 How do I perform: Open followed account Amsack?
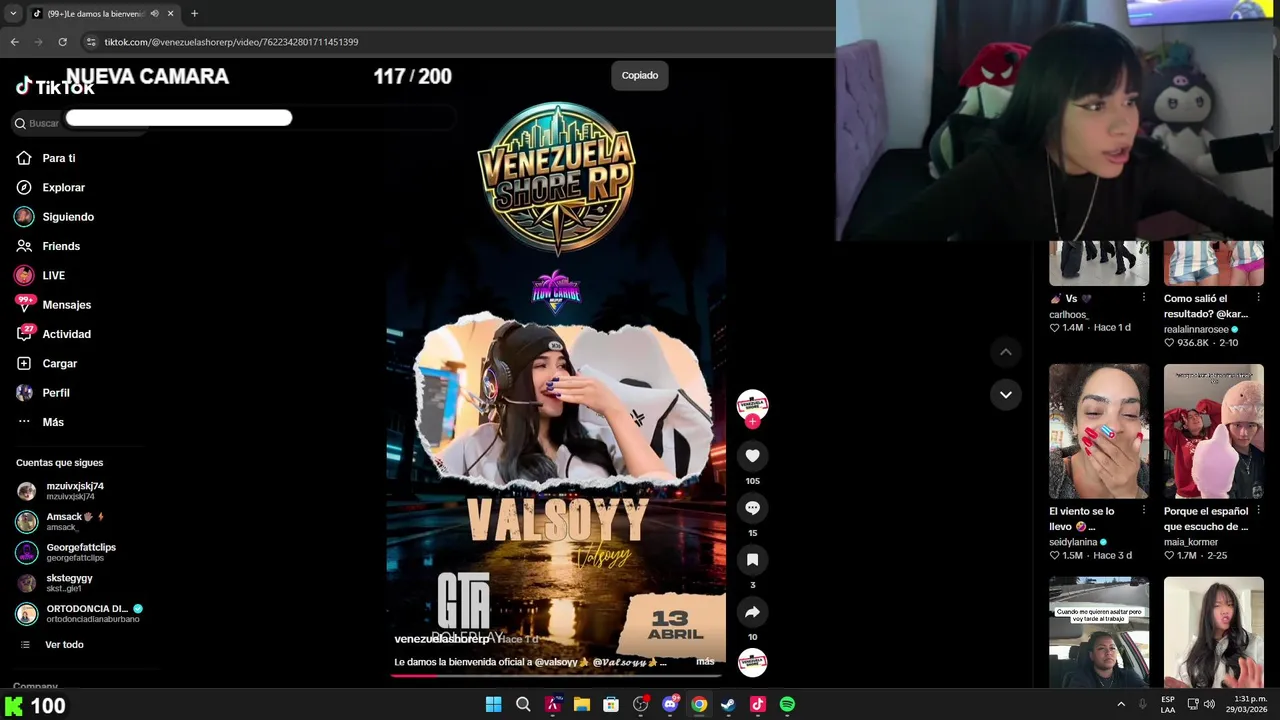coord(60,521)
